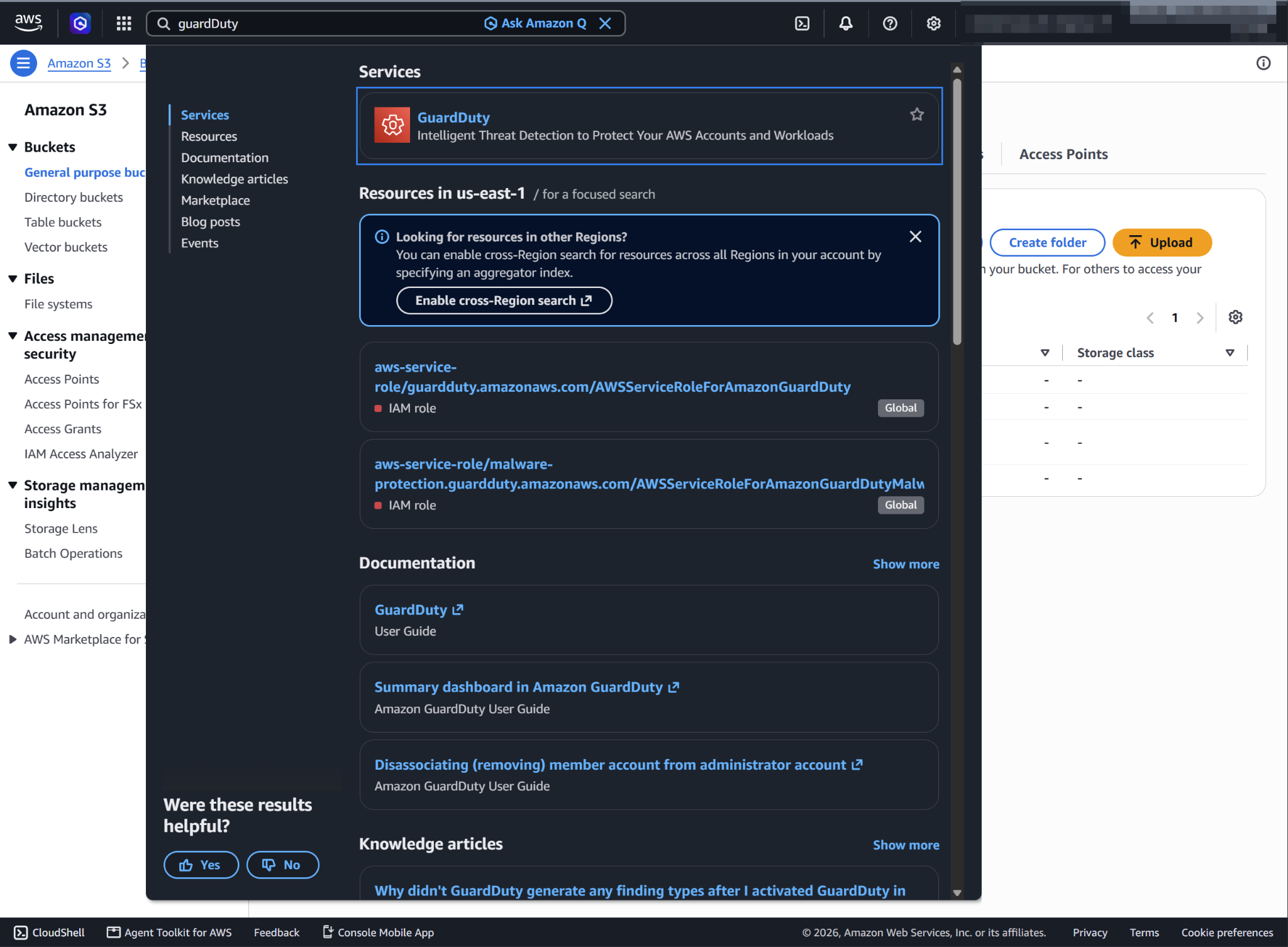Select Marketplace in search results sidebar
The width and height of the screenshot is (1288, 947).
point(215,201)
